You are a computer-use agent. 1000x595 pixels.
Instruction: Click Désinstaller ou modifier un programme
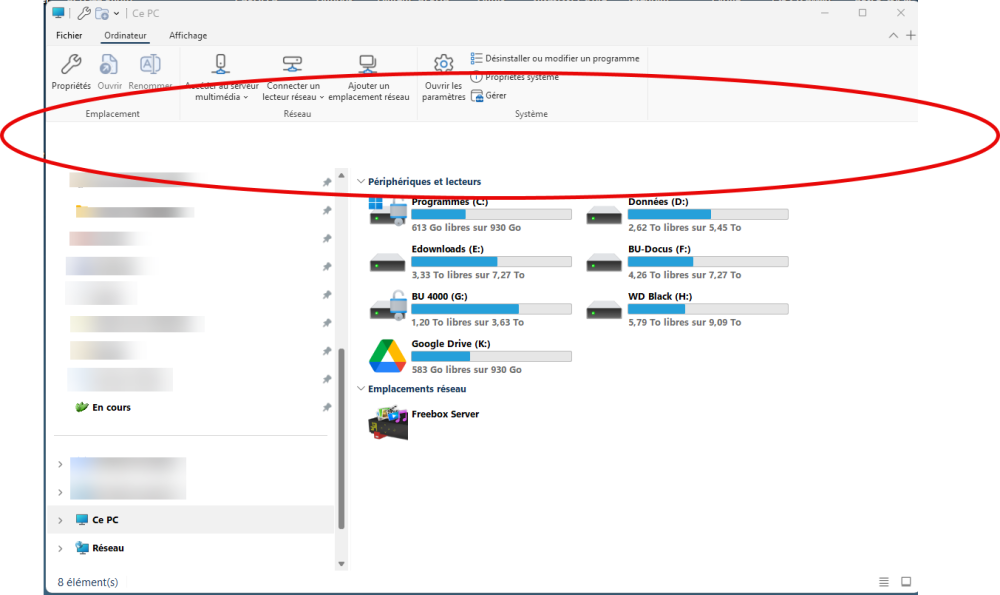point(555,59)
